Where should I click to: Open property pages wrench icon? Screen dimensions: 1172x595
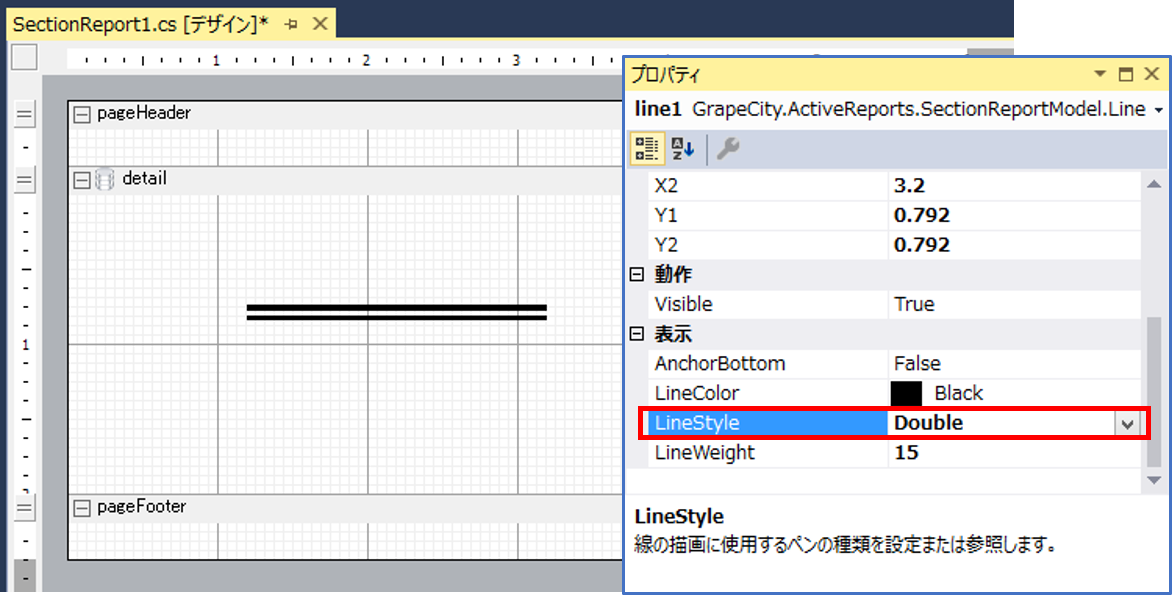(727, 149)
